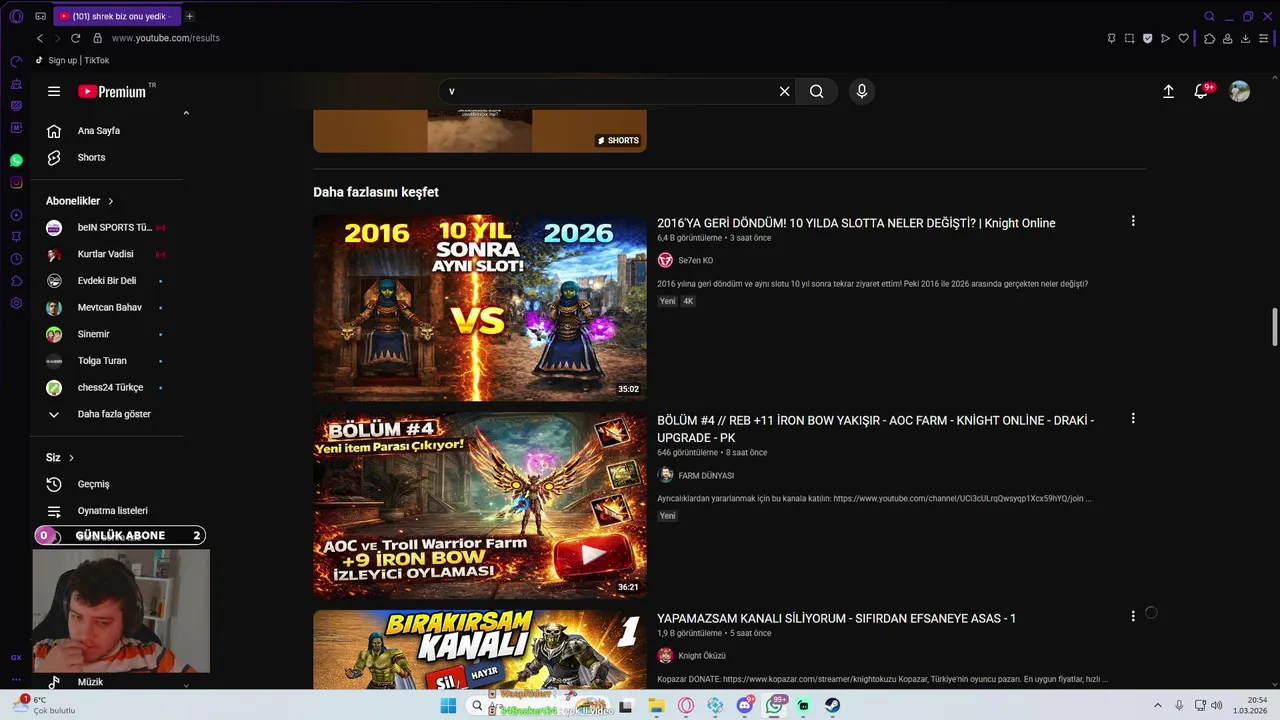1280x720 pixels.
Task: Open Steam from Windows taskbar
Action: coord(832,706)
